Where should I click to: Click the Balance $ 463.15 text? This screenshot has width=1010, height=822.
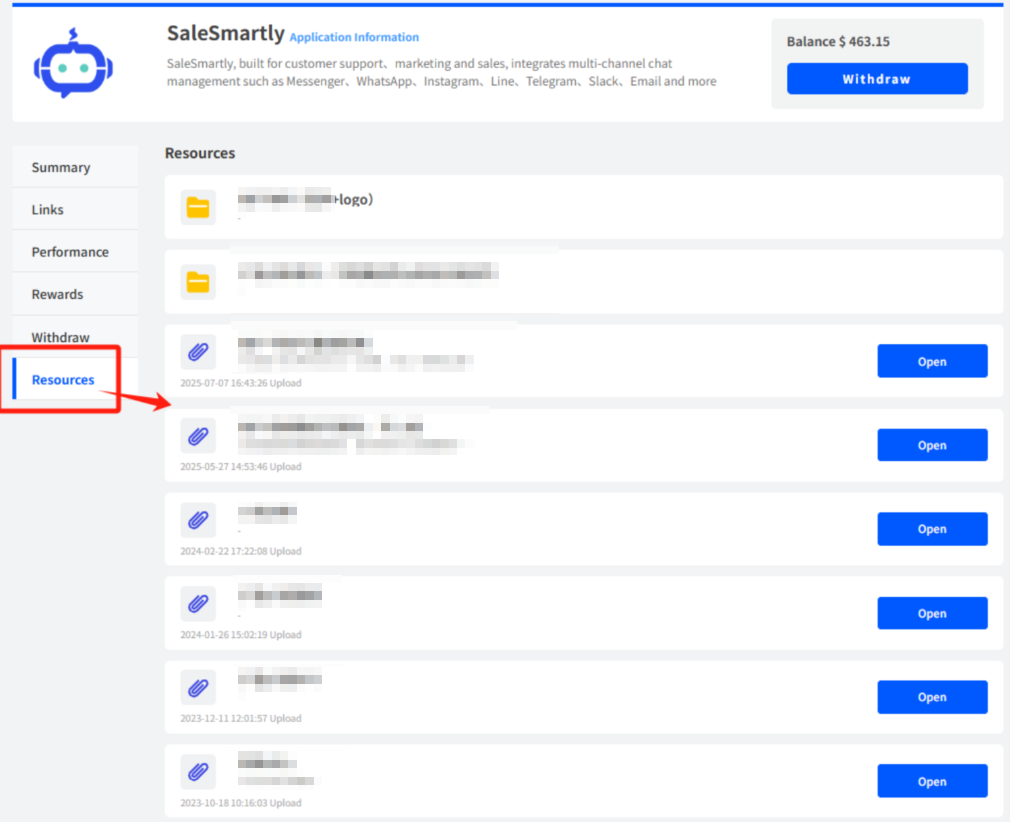coord(838,41)
